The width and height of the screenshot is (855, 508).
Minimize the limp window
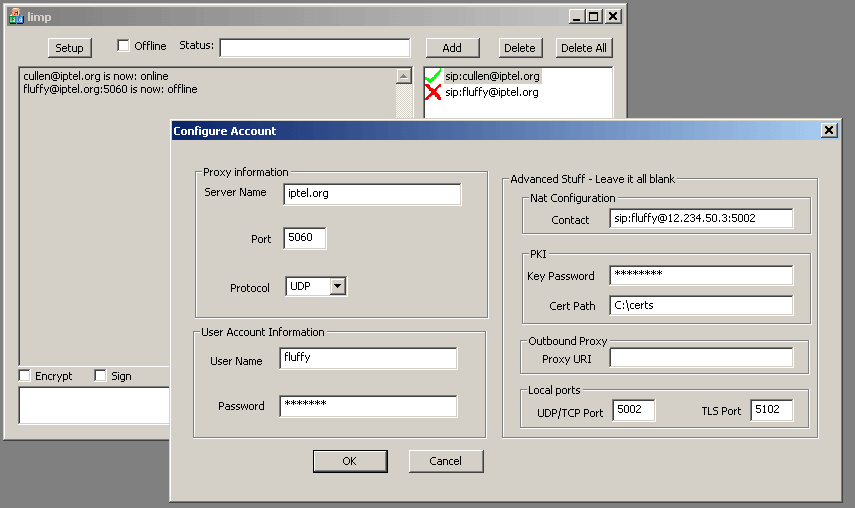click(577, 17)
